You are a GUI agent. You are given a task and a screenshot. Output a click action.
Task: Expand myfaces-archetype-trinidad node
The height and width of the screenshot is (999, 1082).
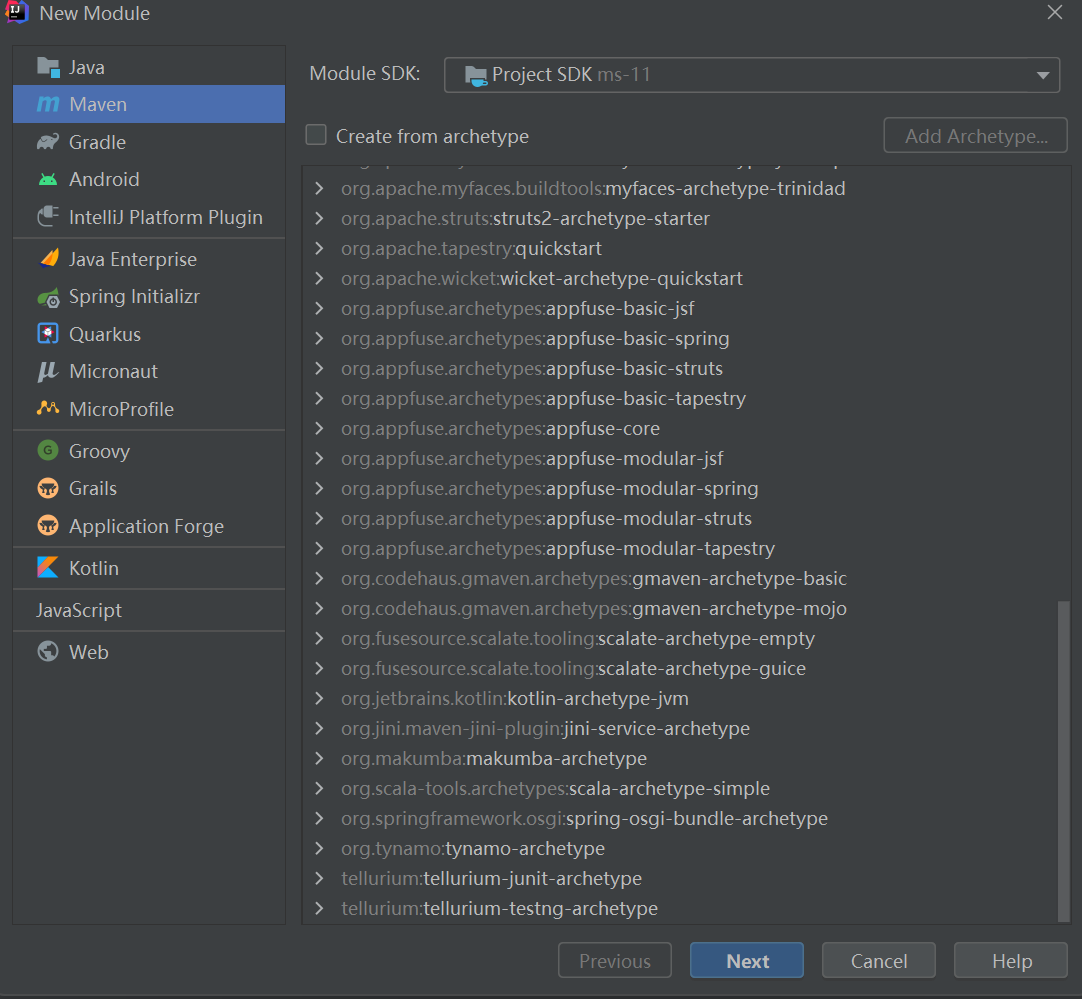[x=319, y=188]
